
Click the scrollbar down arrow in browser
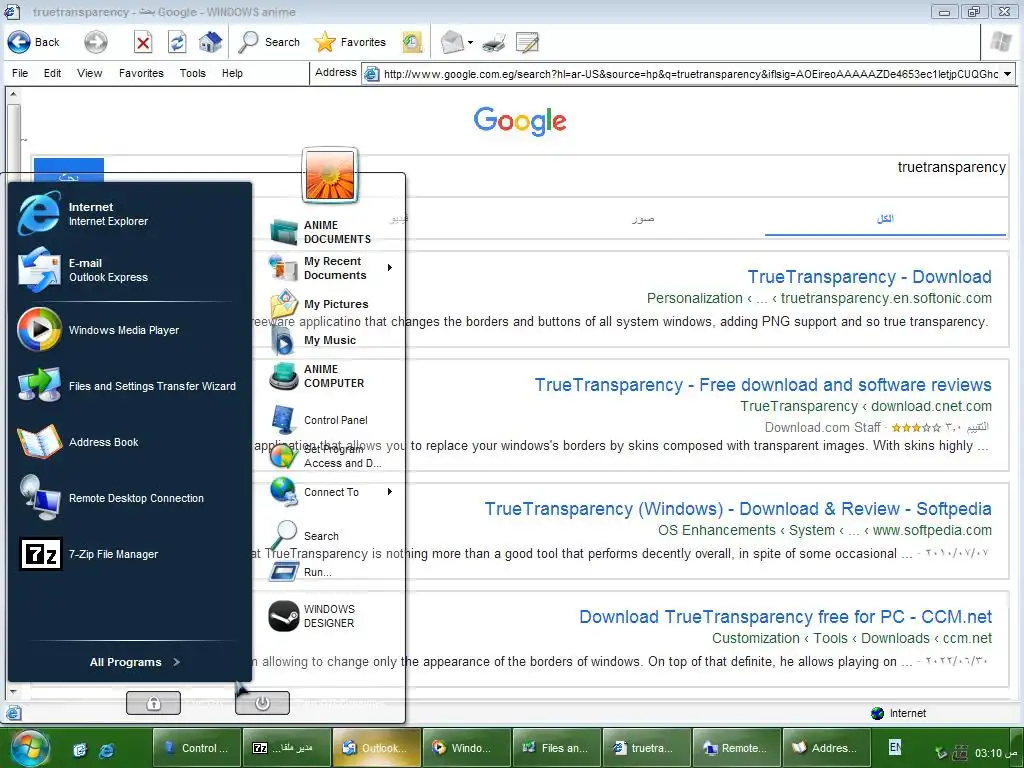[12, 690]
